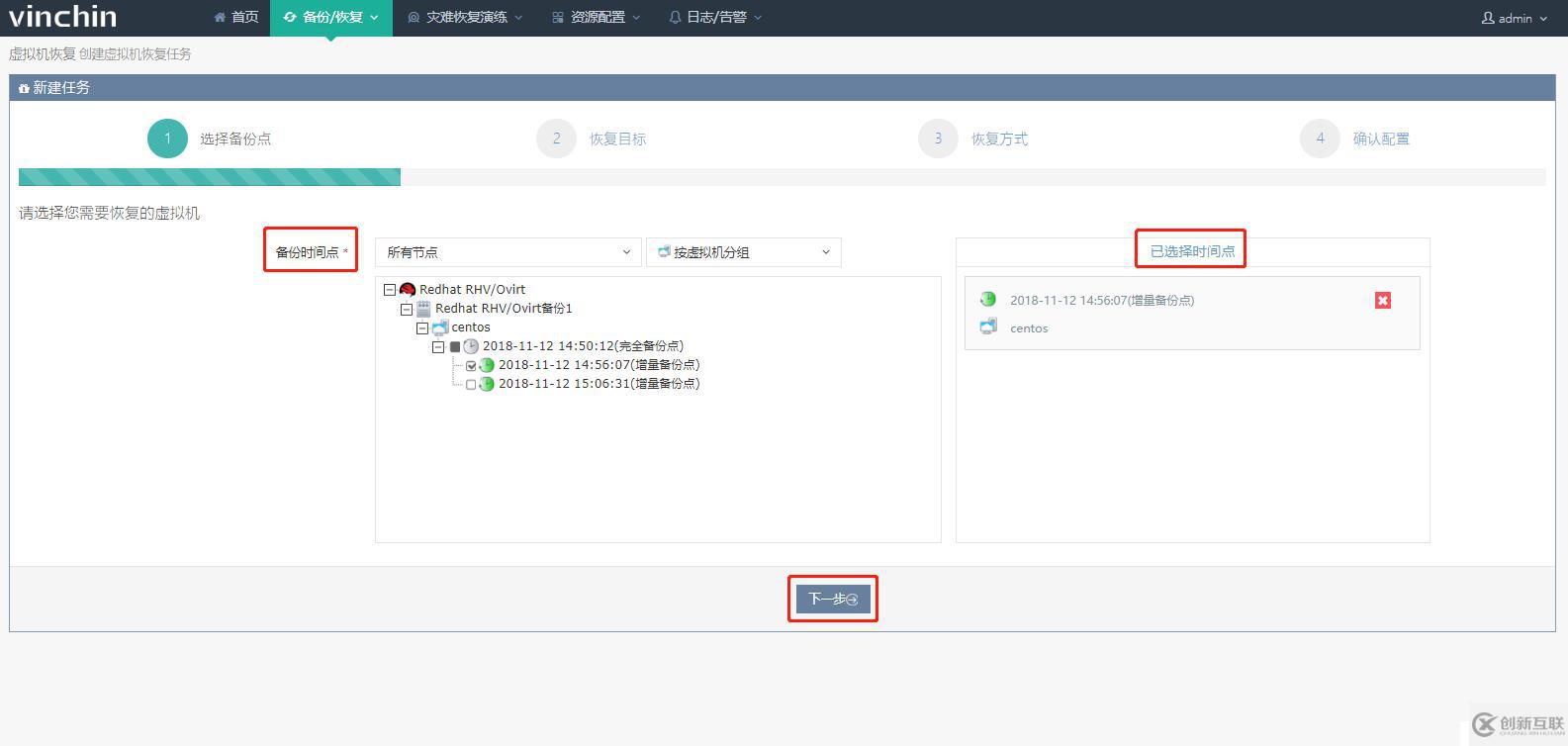Click the 下一步 next button
This screenshot has height=746, width=1568.
(833, 599)
